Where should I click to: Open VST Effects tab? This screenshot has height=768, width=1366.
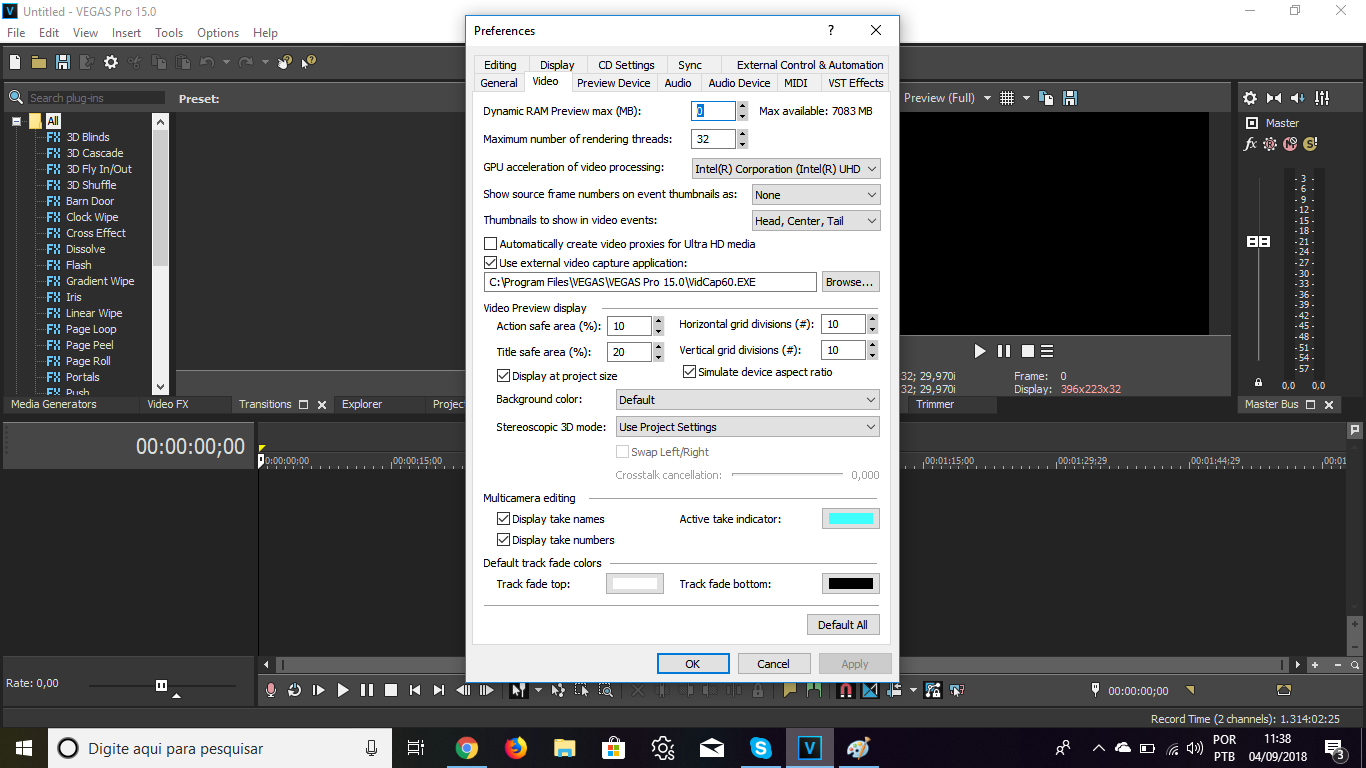coord(856,83)
